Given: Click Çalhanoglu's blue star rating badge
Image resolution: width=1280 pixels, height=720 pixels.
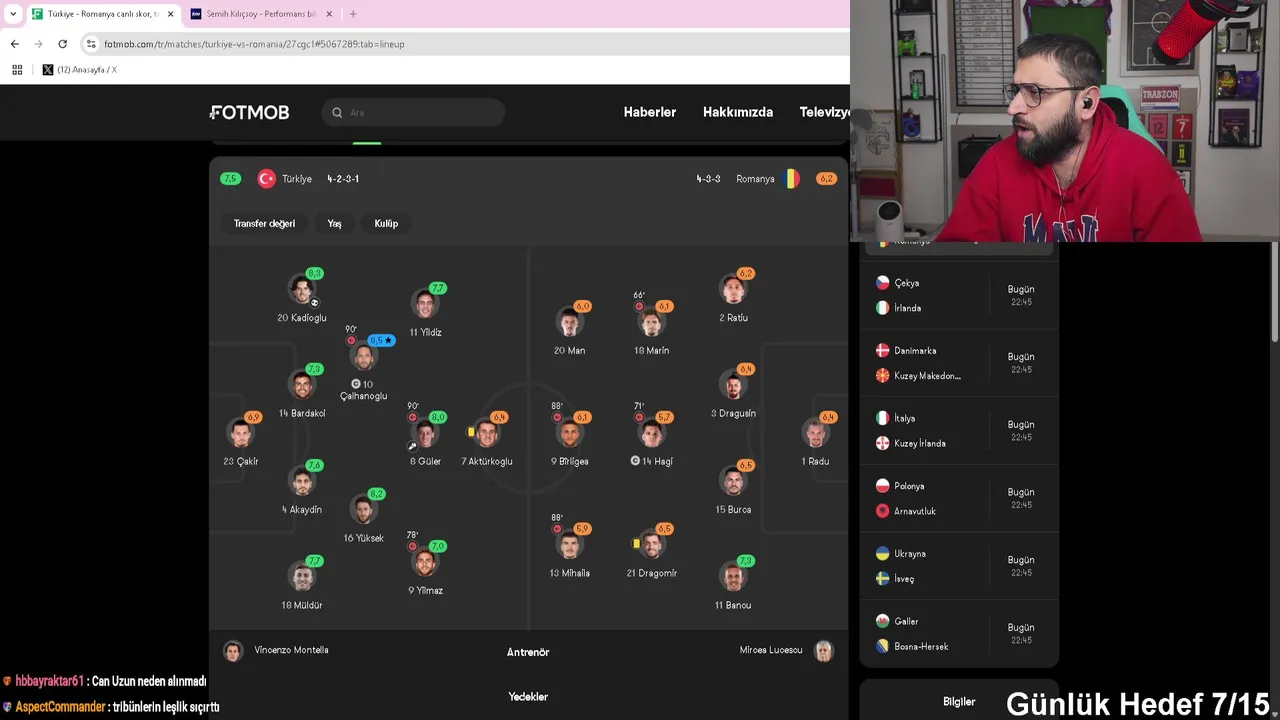Looking at the screenshot, I should pyautogui.click(x=381, y=341).
